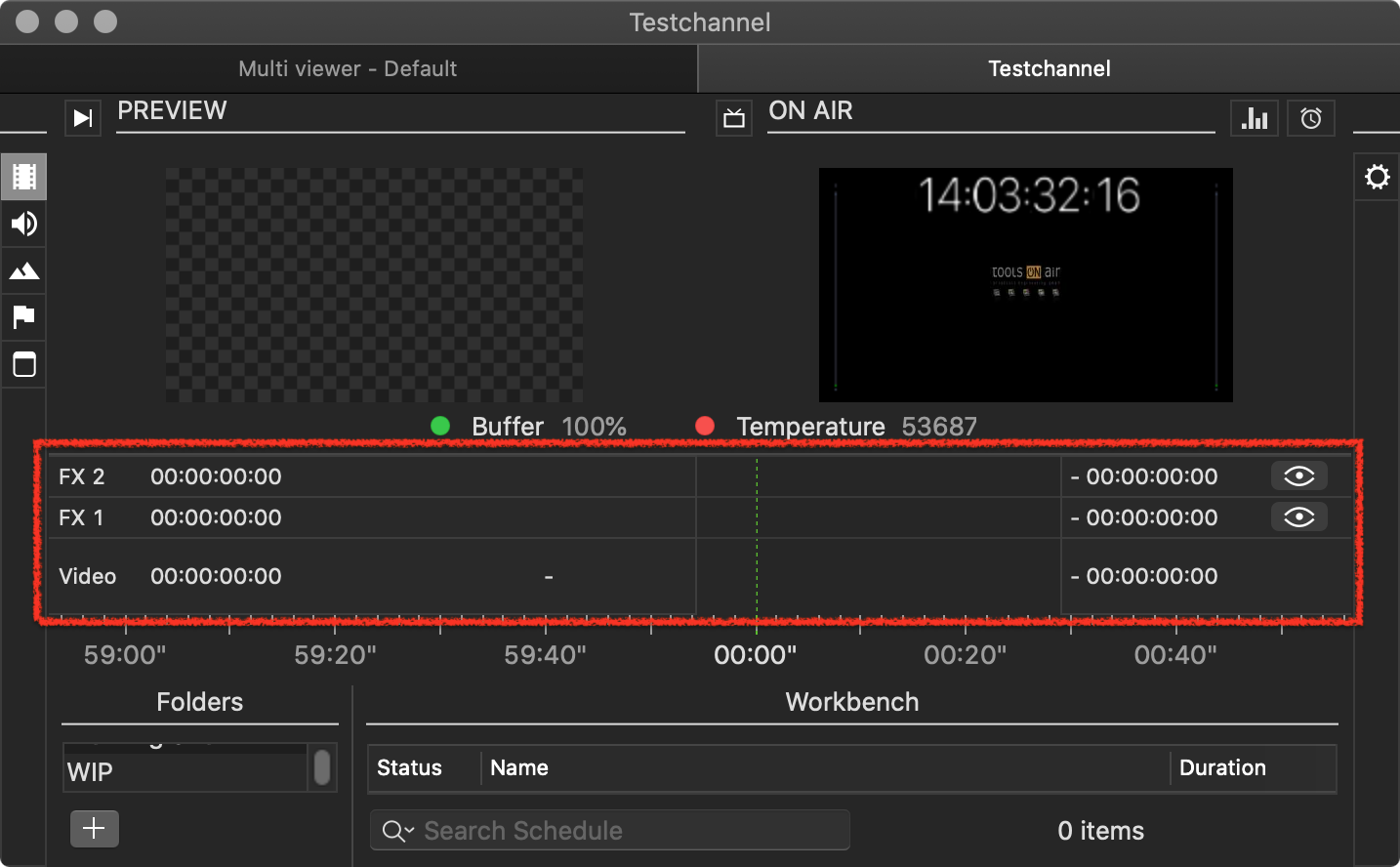Click the skip-to-next icon beside PREVIEW
This screenshot has height=867, width=1400.
[83, 118]
